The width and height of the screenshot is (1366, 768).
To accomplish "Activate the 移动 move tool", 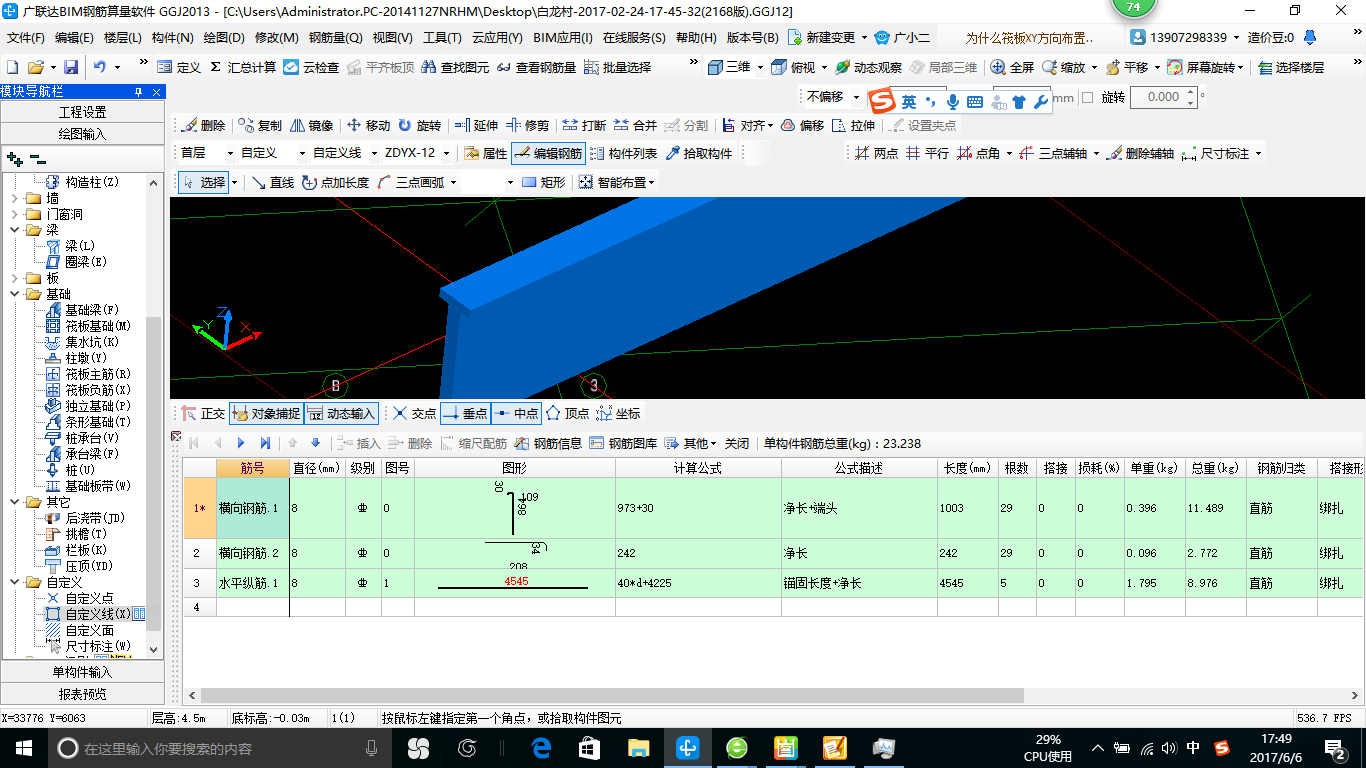I will tap(368, 125).
